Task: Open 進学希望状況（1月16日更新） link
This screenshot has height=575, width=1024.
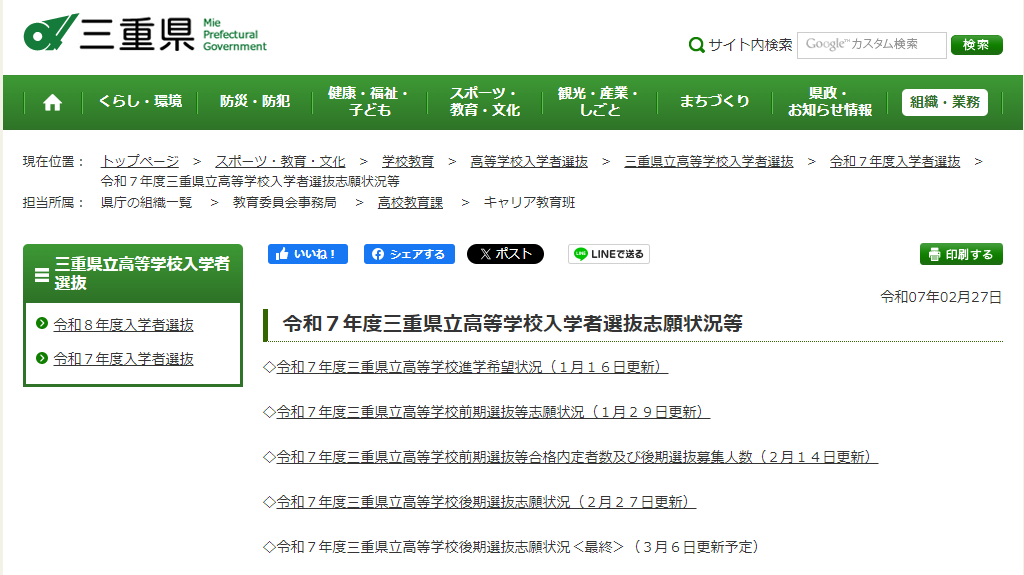Action: 472,367
